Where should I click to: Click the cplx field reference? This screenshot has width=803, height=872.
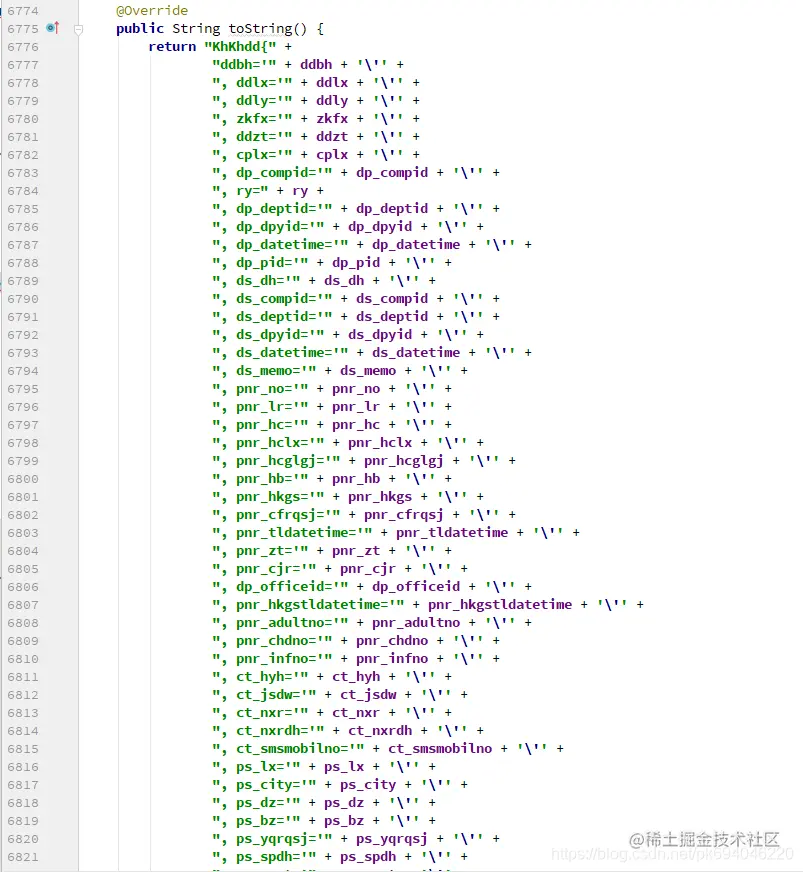point(332,155)
